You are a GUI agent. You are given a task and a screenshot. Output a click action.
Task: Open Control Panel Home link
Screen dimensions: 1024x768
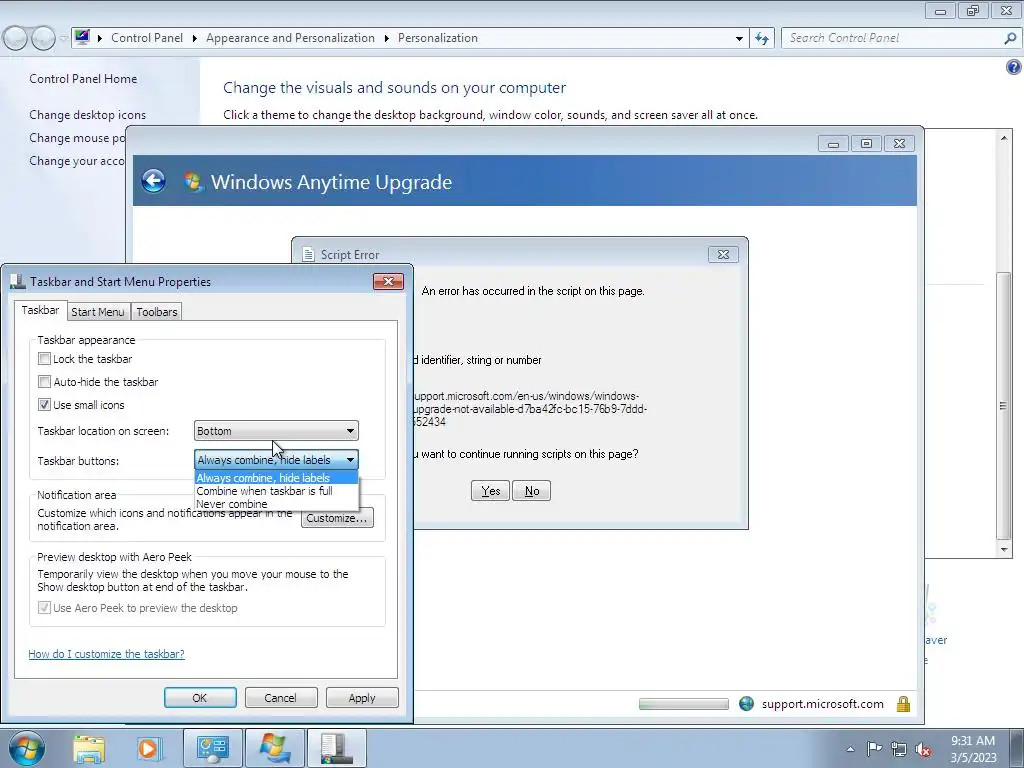(x=83, y=78)
